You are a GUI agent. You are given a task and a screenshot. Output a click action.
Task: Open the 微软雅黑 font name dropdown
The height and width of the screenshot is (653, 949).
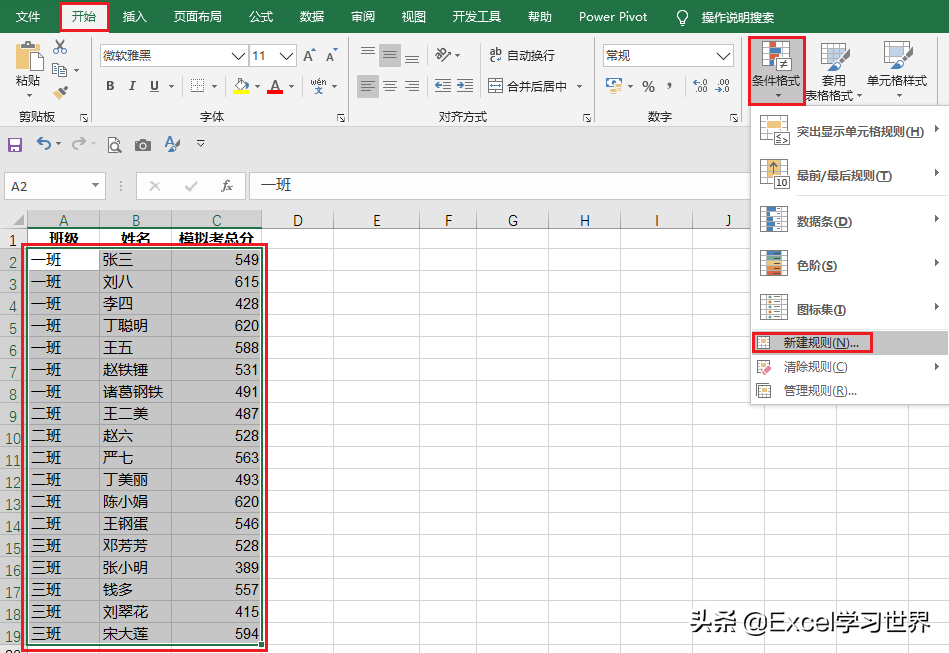238,56
